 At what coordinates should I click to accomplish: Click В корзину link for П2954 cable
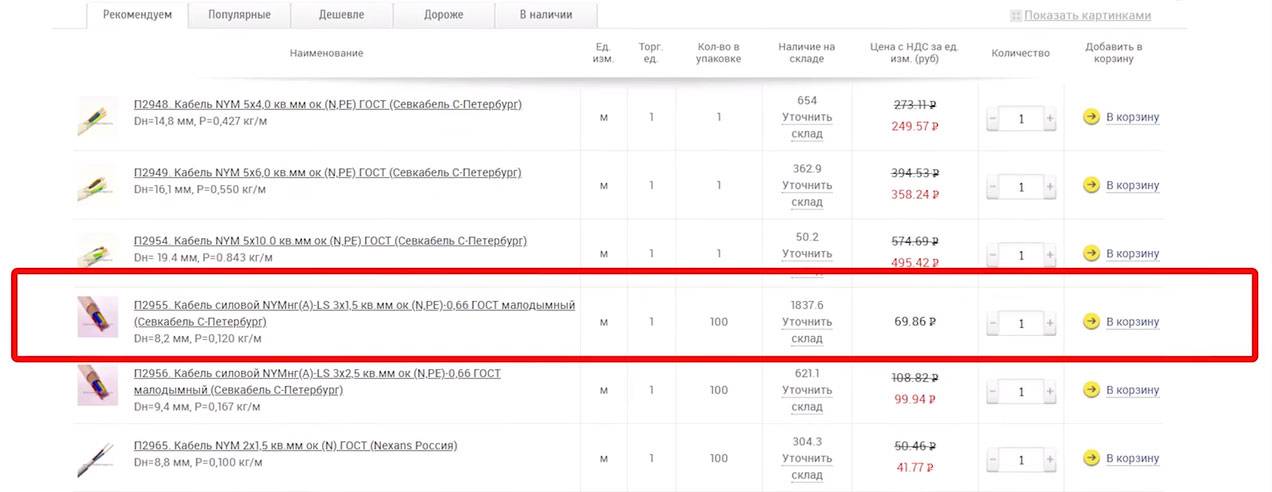[1132, 254]
